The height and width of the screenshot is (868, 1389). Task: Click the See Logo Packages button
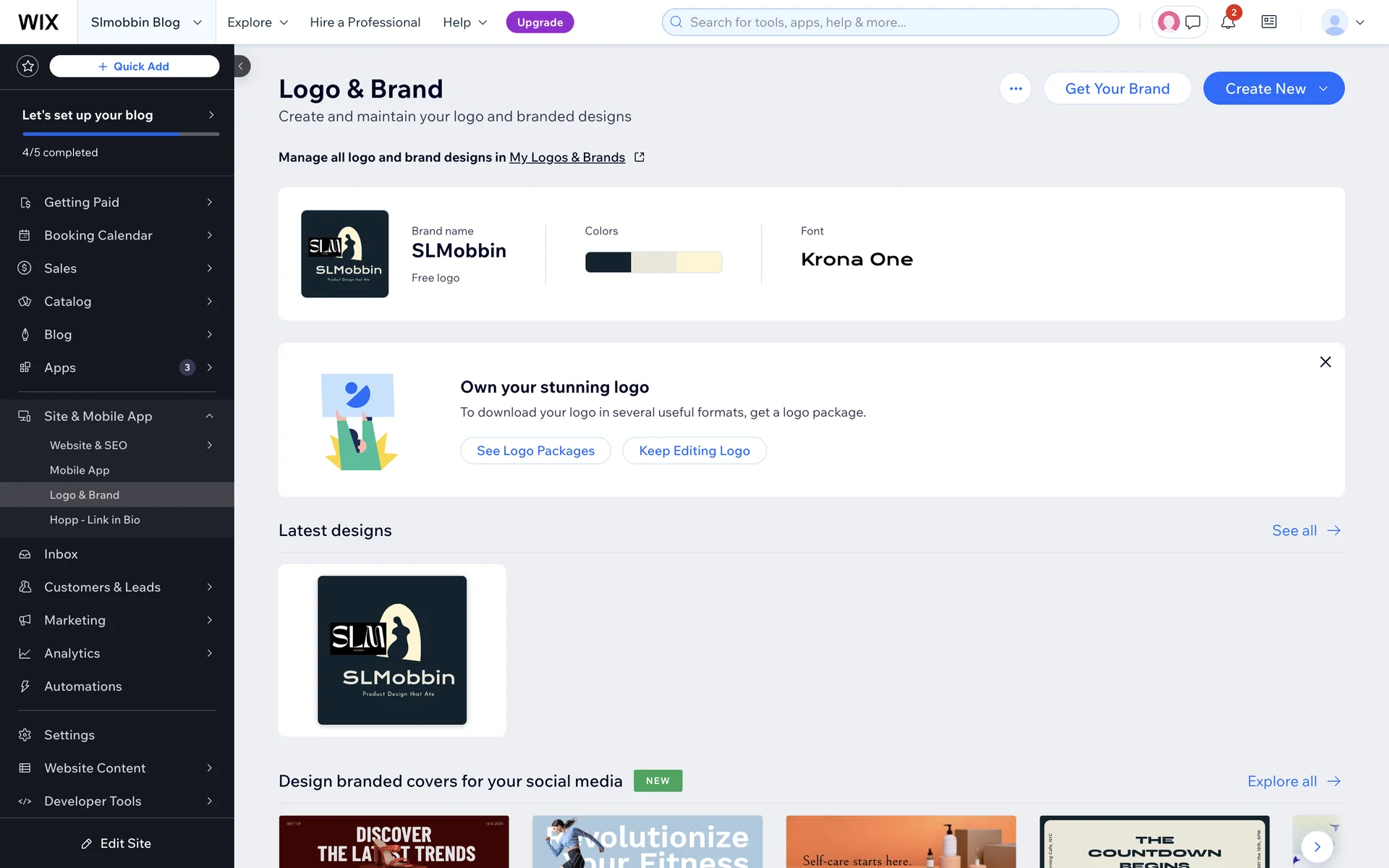click(535, 451)
